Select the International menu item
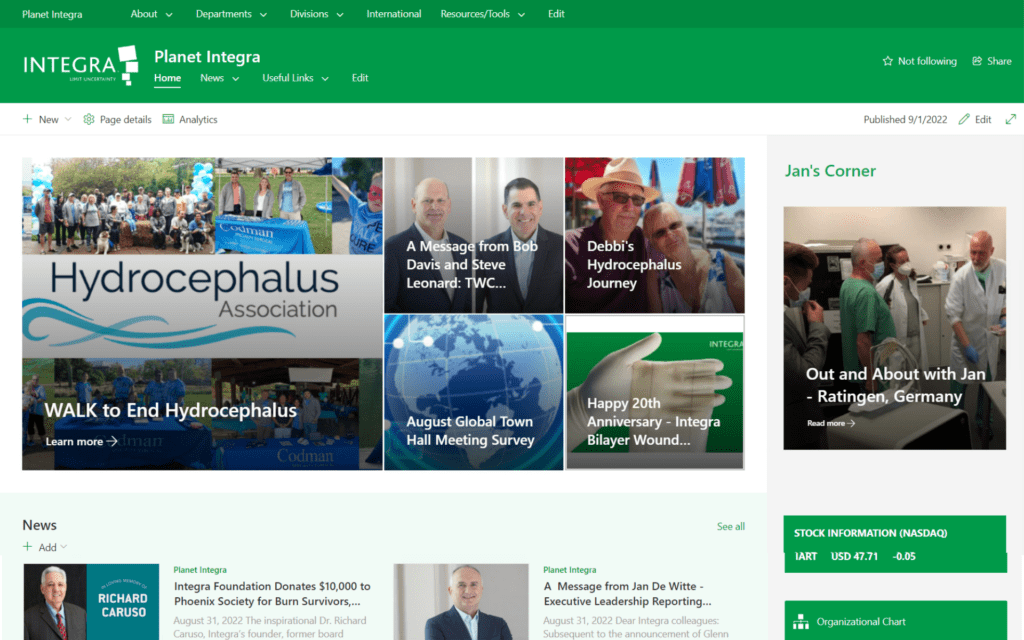This screenshot has height=640, width=1024. pos(393,14)
